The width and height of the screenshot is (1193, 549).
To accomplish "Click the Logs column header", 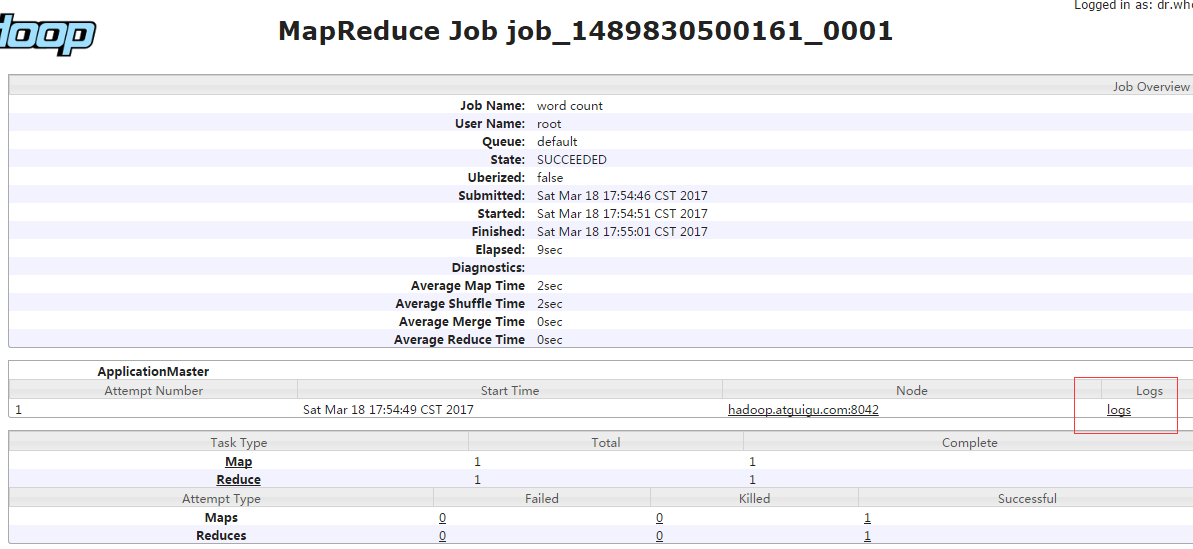I will pyautogui.click(x=1149, y=391).
